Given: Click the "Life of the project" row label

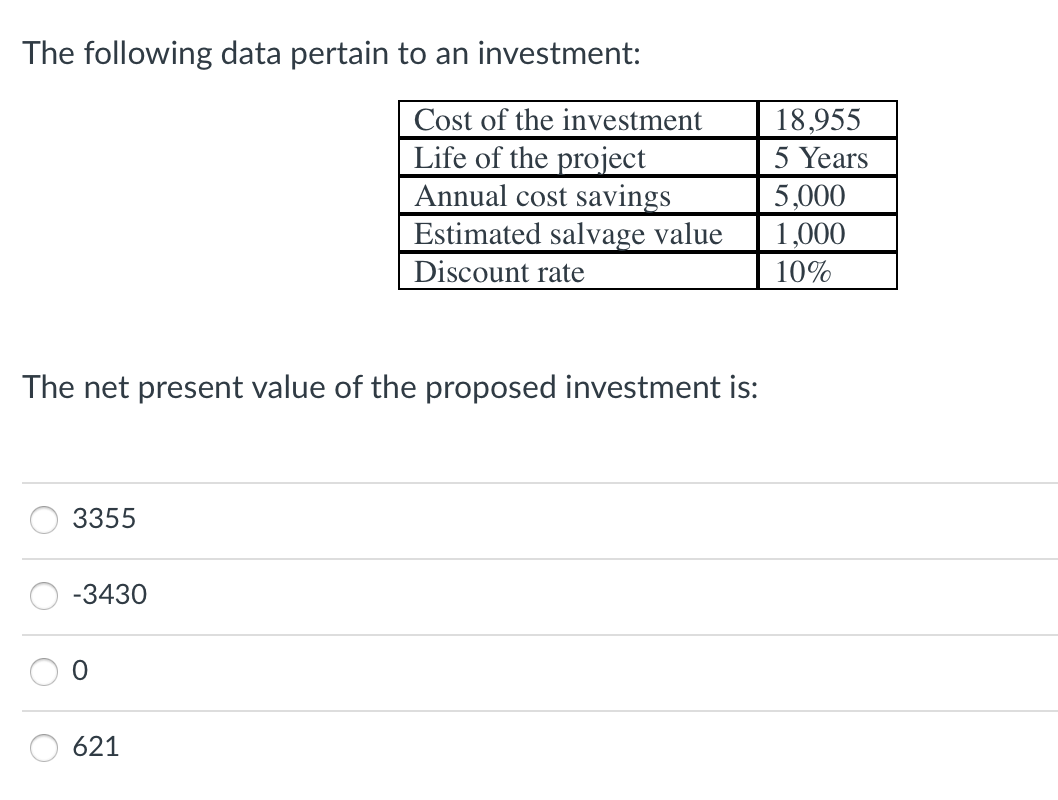Looking at the screenshot, I should [x=530, y=158].
